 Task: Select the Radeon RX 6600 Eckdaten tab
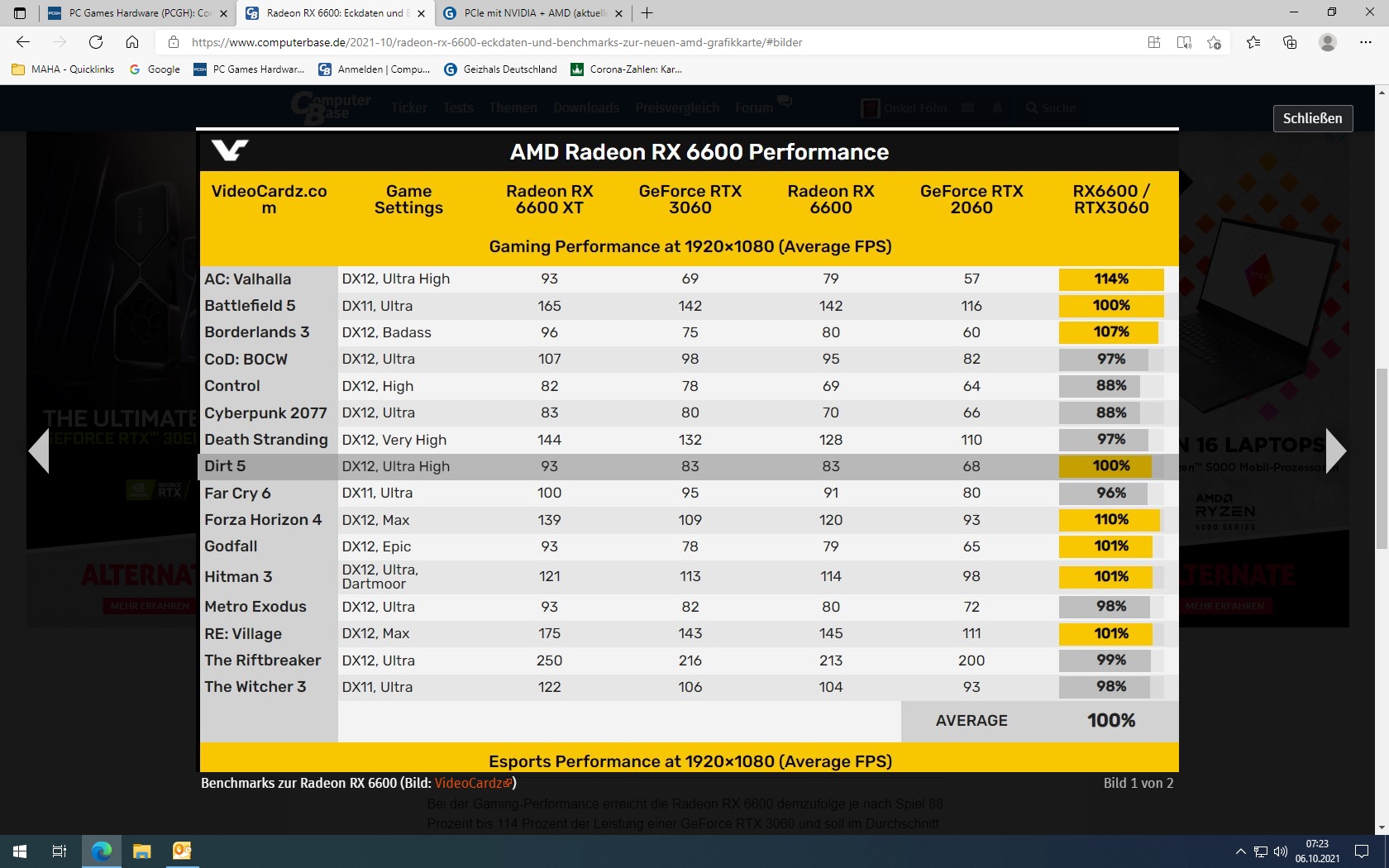pos(336,13)
